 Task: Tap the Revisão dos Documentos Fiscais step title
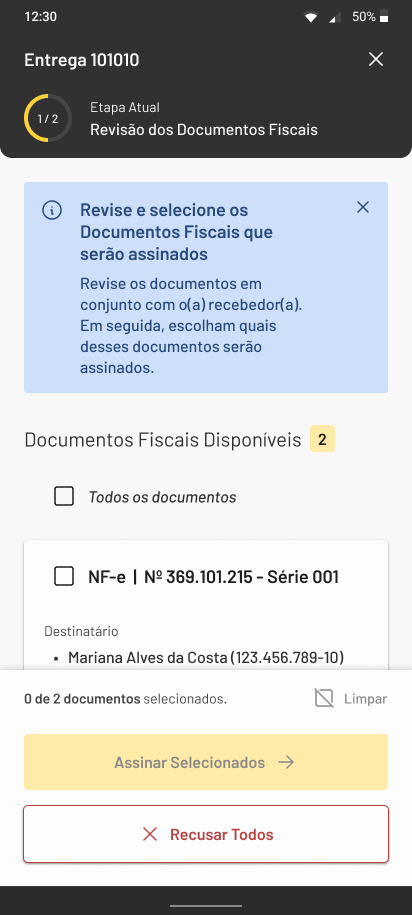pyautogui.click(x=204, y=130)
